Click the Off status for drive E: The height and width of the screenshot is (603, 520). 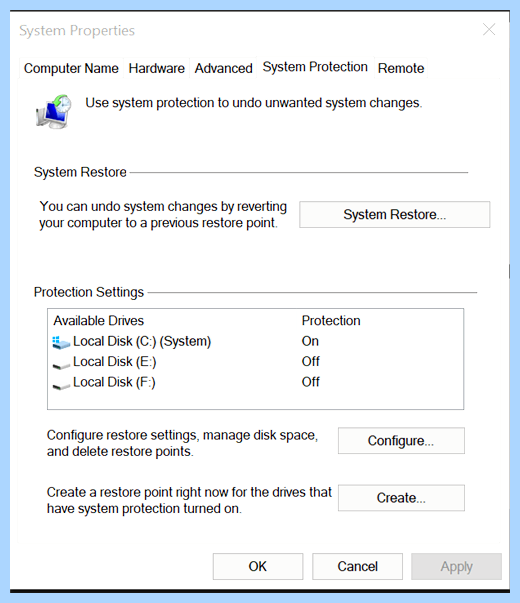coord(311,361)
